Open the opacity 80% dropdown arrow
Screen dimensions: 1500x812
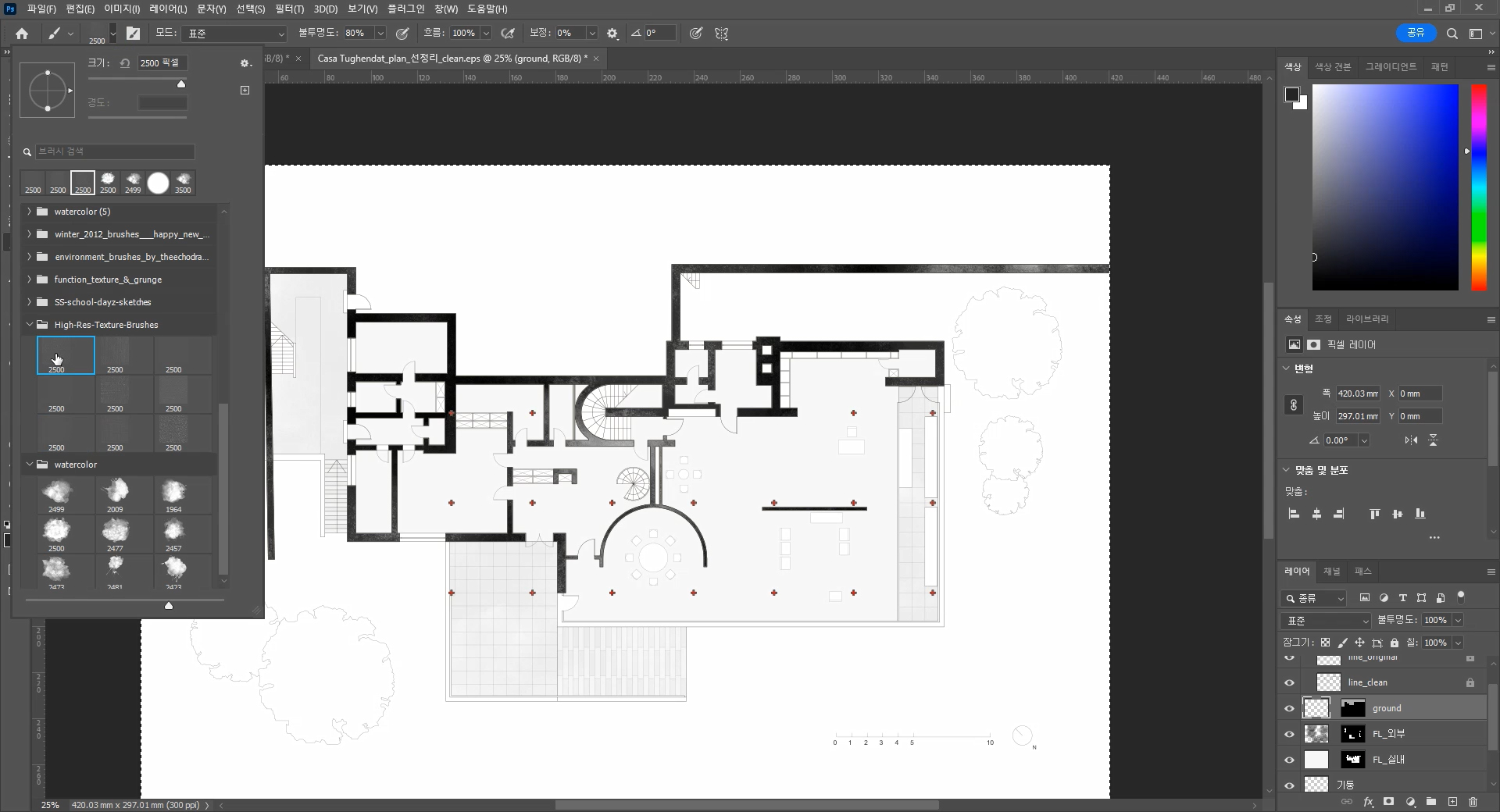pyautogui.click(x=380, y=34)
